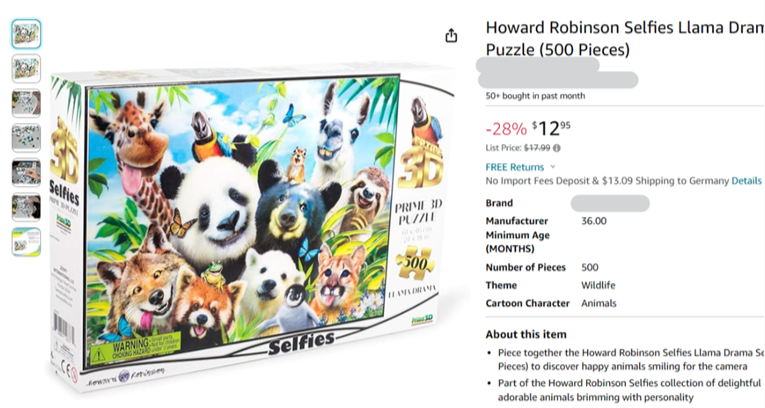Open shipping Details link
This screenshot has width=765, height=408.
coord(746,181)
